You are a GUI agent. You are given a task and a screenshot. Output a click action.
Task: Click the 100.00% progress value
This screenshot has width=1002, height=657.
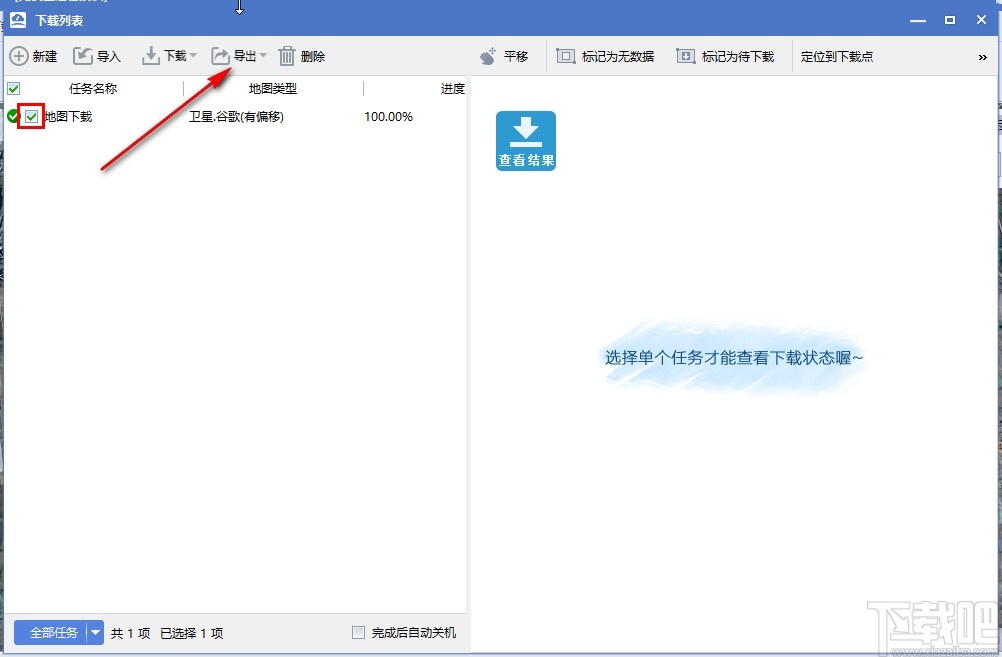tap(388, 116)
